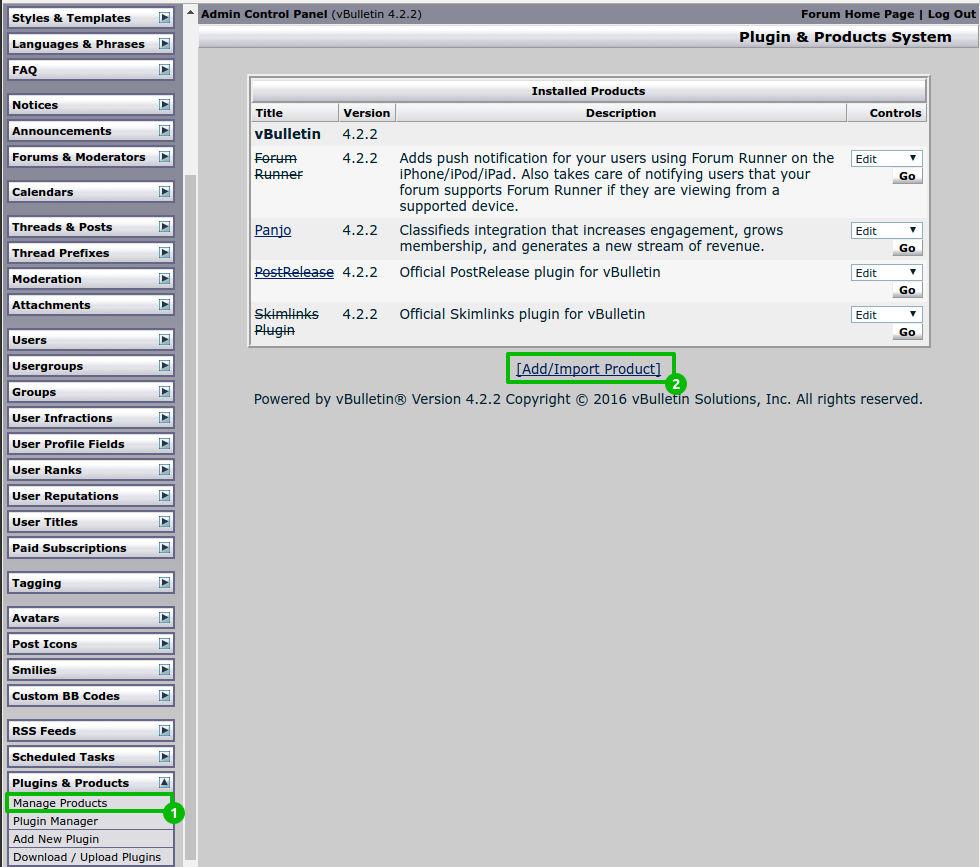Screen dimensions: 980x867
Task: Select Add New Plugin menu entry
Action: [90, 839]
